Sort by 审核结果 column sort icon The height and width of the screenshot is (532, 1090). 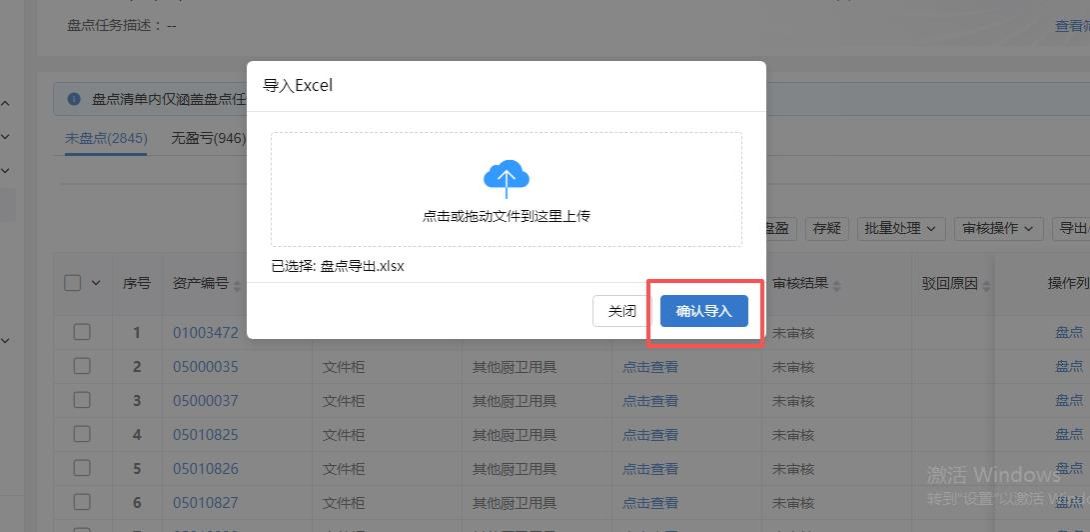pos(837,285)
